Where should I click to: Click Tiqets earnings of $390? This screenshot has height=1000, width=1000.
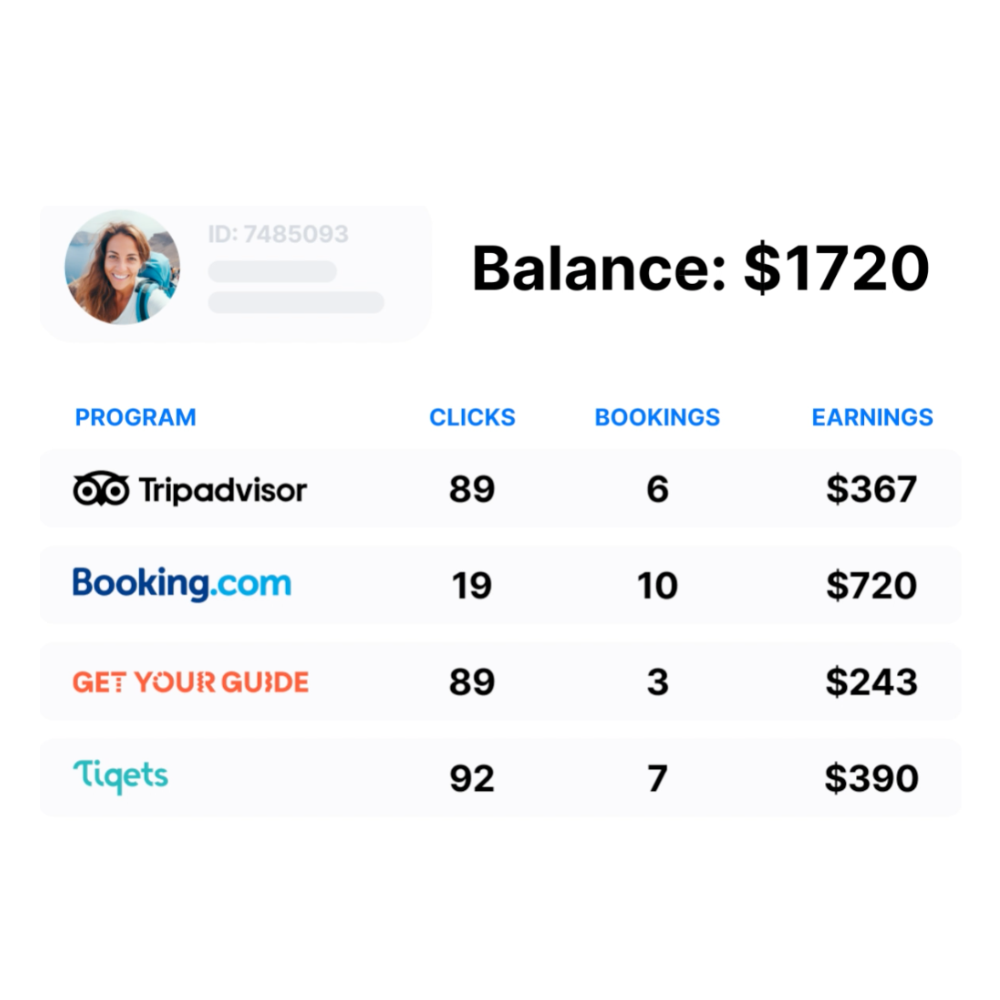871,778
